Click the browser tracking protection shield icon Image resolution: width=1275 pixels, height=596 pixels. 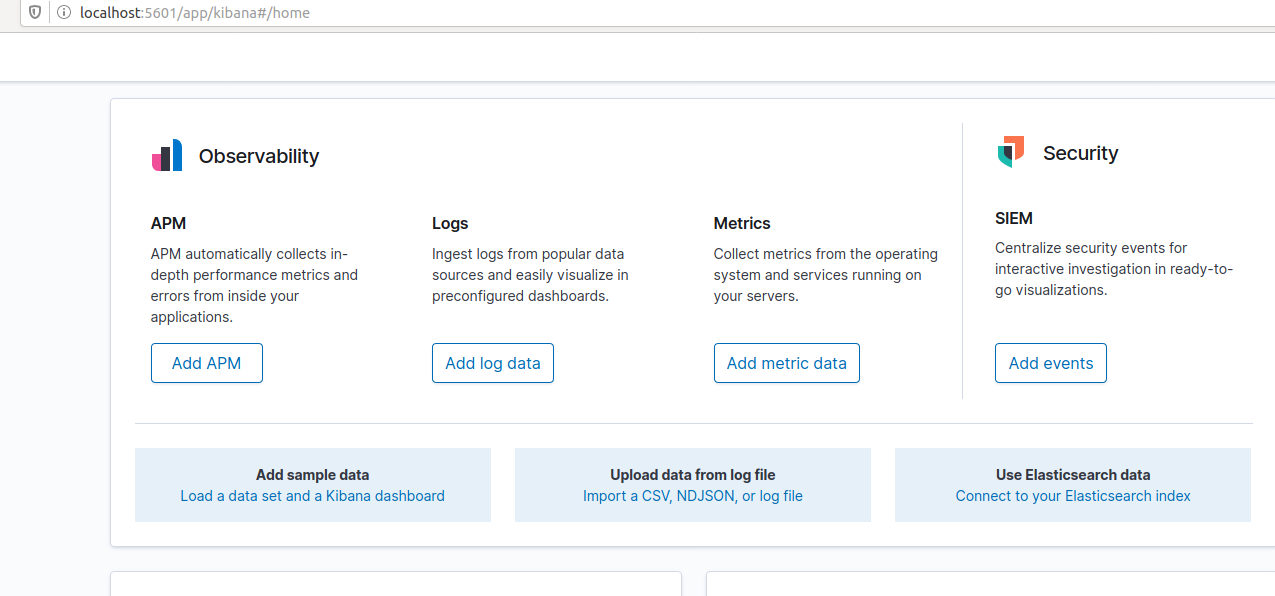pos(36,13)
